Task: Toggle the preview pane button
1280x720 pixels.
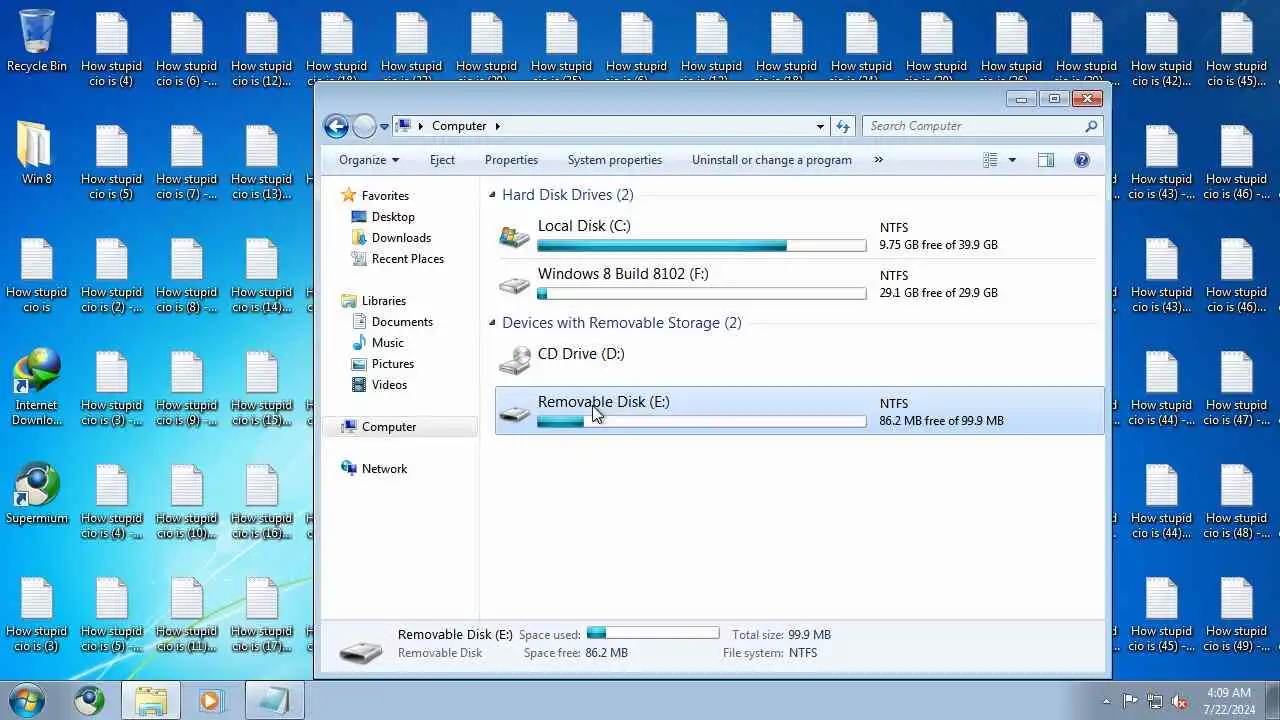Action: coord(1046,160)
